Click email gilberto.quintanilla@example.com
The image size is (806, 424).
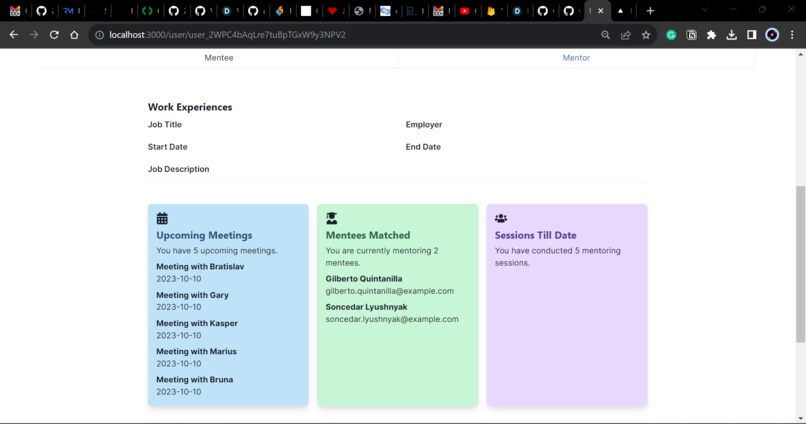point(390,291)
